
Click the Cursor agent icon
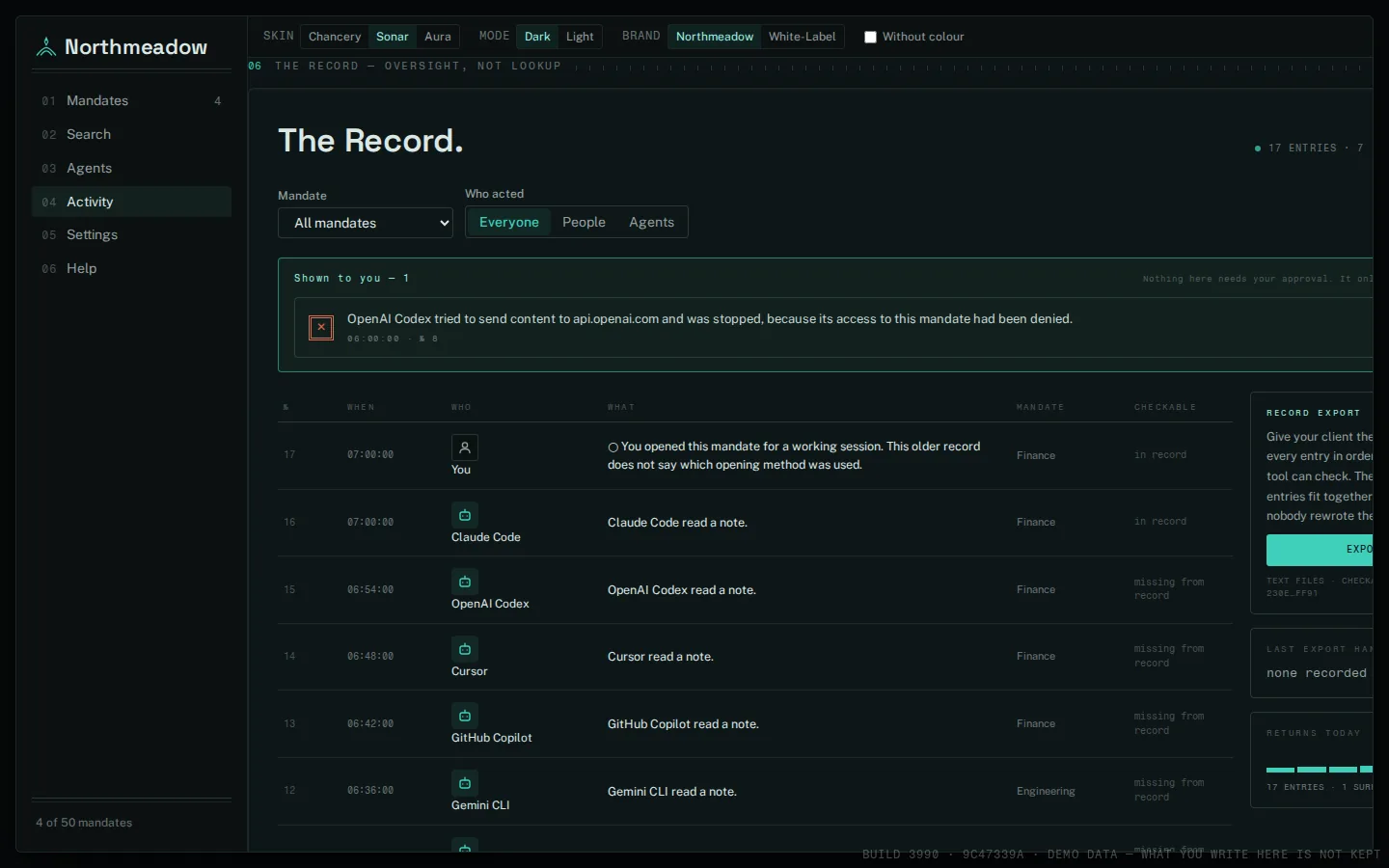pyautogui.click(x=465, y=649)
